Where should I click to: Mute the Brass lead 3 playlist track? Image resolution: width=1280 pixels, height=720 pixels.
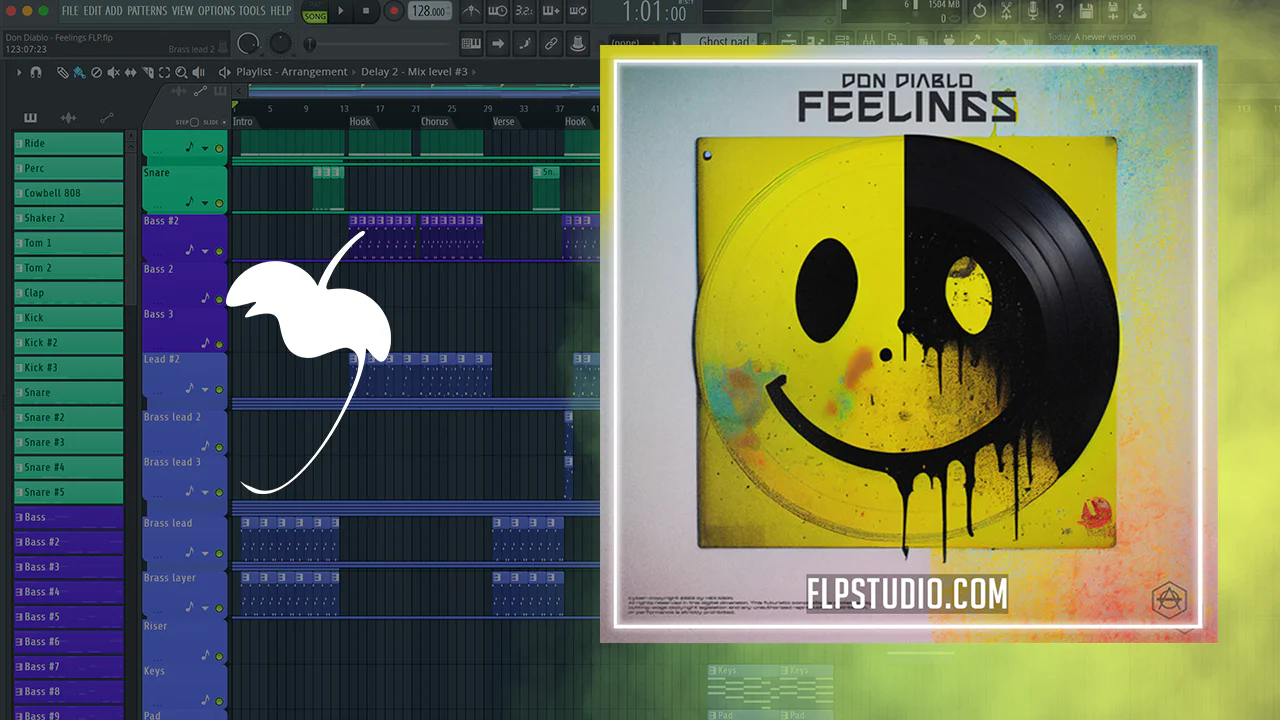click(x=219, y=493)
